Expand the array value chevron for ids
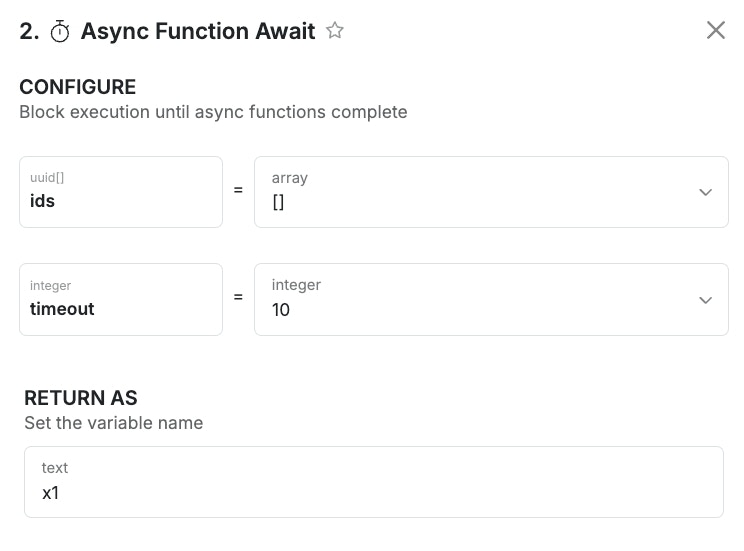This screenshot has width=744, height=551. tap(705, 192)
